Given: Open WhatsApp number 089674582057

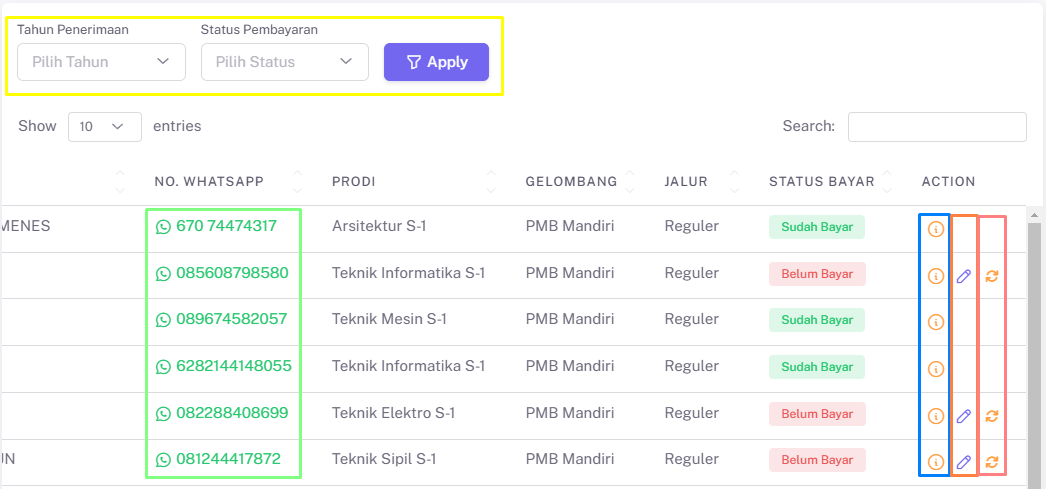Looking at the screenshot, I should click(x=221, y=320).
